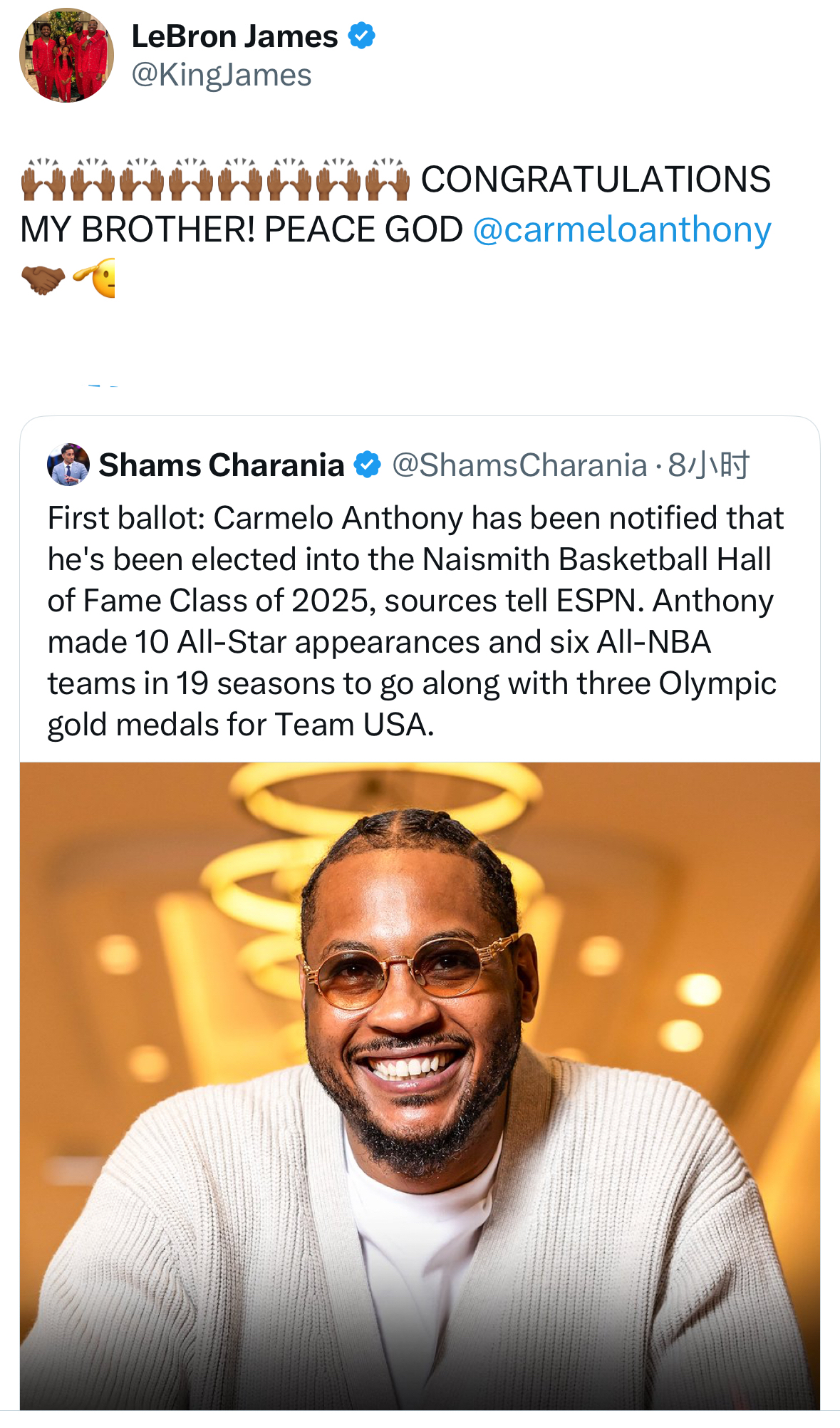
Task: Open the 8小时 timestamp
Action: coord(709,465)
